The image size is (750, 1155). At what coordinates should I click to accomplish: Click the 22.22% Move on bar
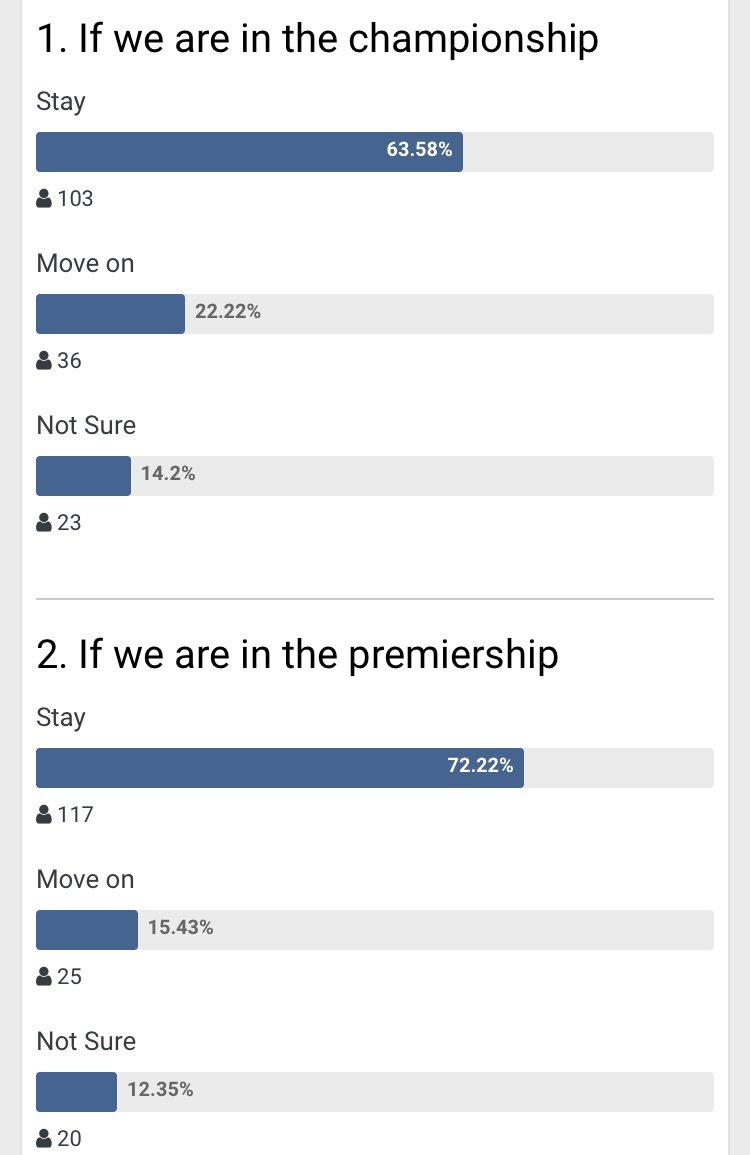pos(375,314)
